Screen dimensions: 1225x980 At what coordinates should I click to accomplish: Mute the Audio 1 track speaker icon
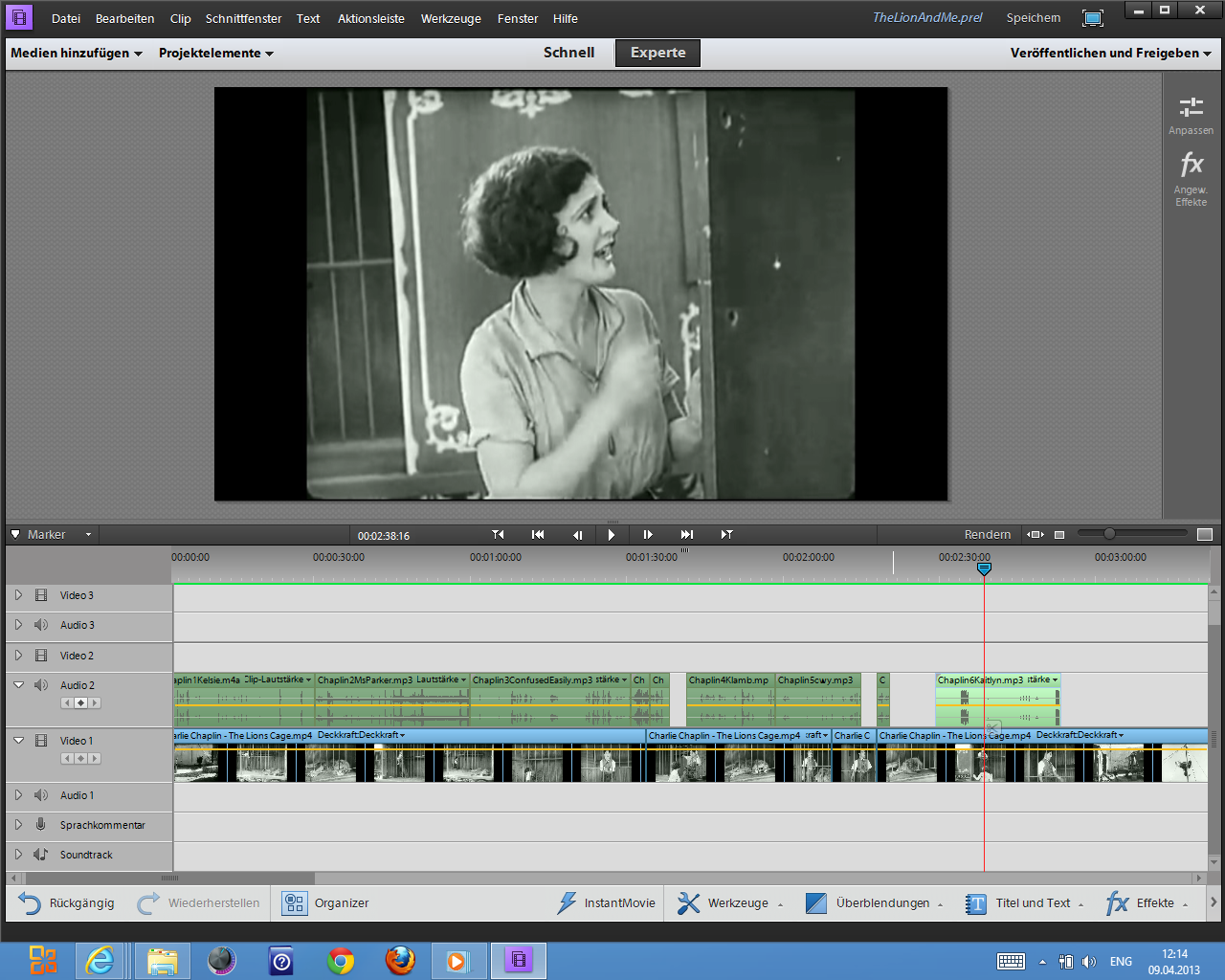(x=41, y=795)
